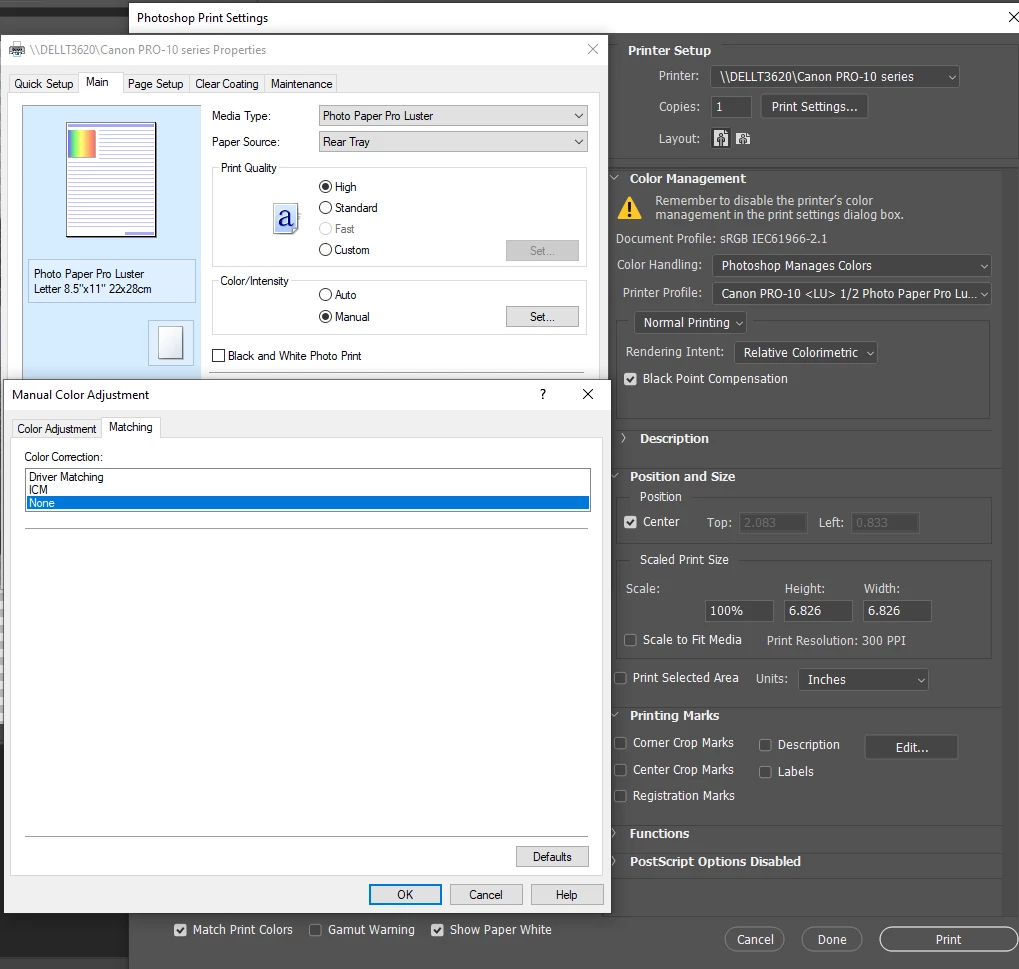Click the Defaults button

click(552, 857)
